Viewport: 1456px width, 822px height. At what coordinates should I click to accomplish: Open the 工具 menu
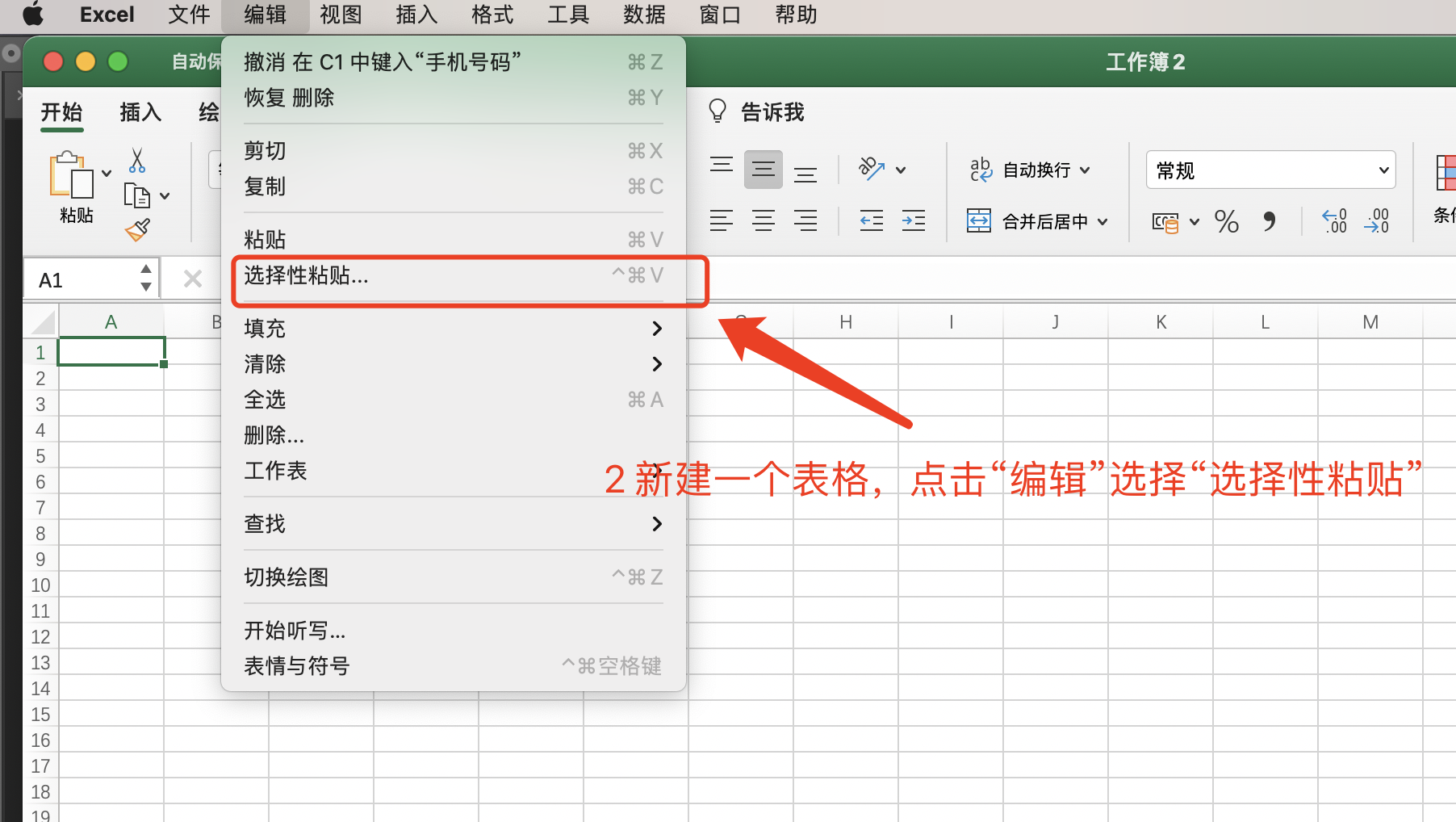[568, 15]
